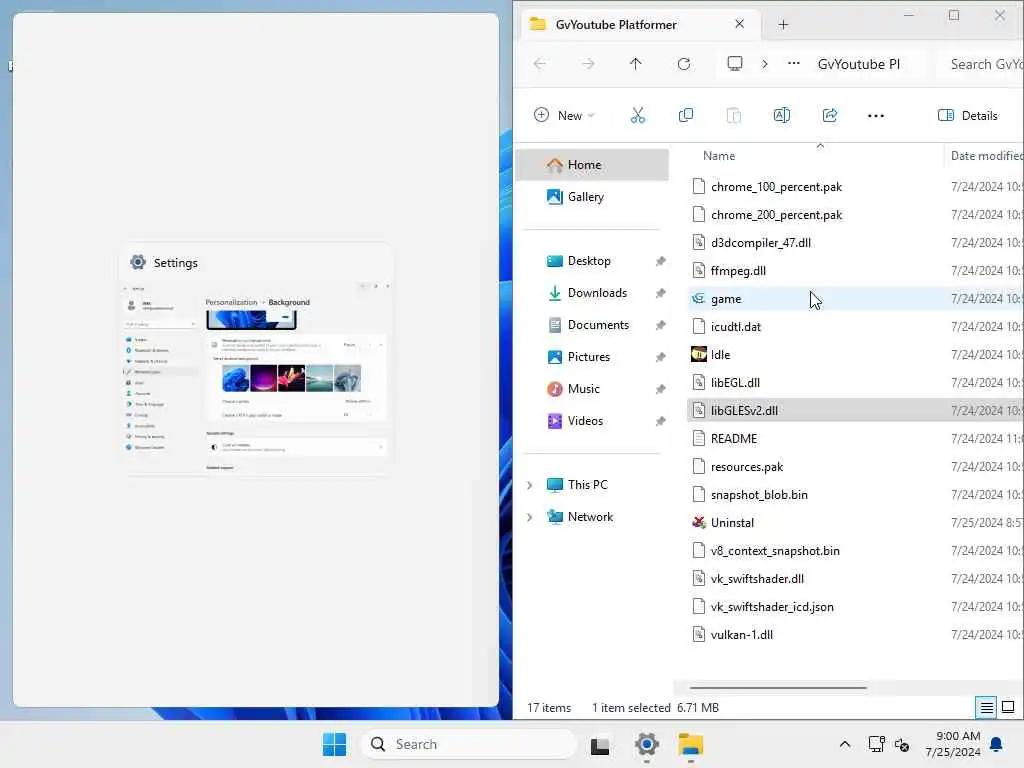Switch to details list view in status bar
The width and height of the screenshot is (1024, 768).
(986, 707)
